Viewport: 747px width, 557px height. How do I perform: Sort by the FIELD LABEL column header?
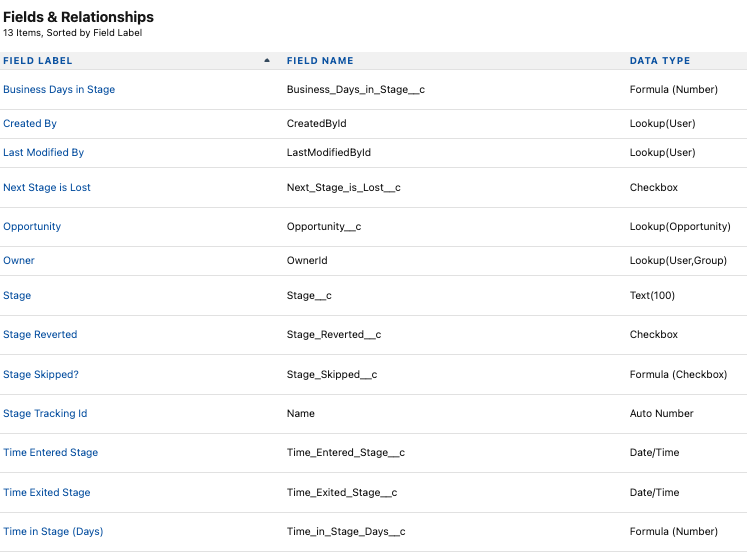[38, 61]
